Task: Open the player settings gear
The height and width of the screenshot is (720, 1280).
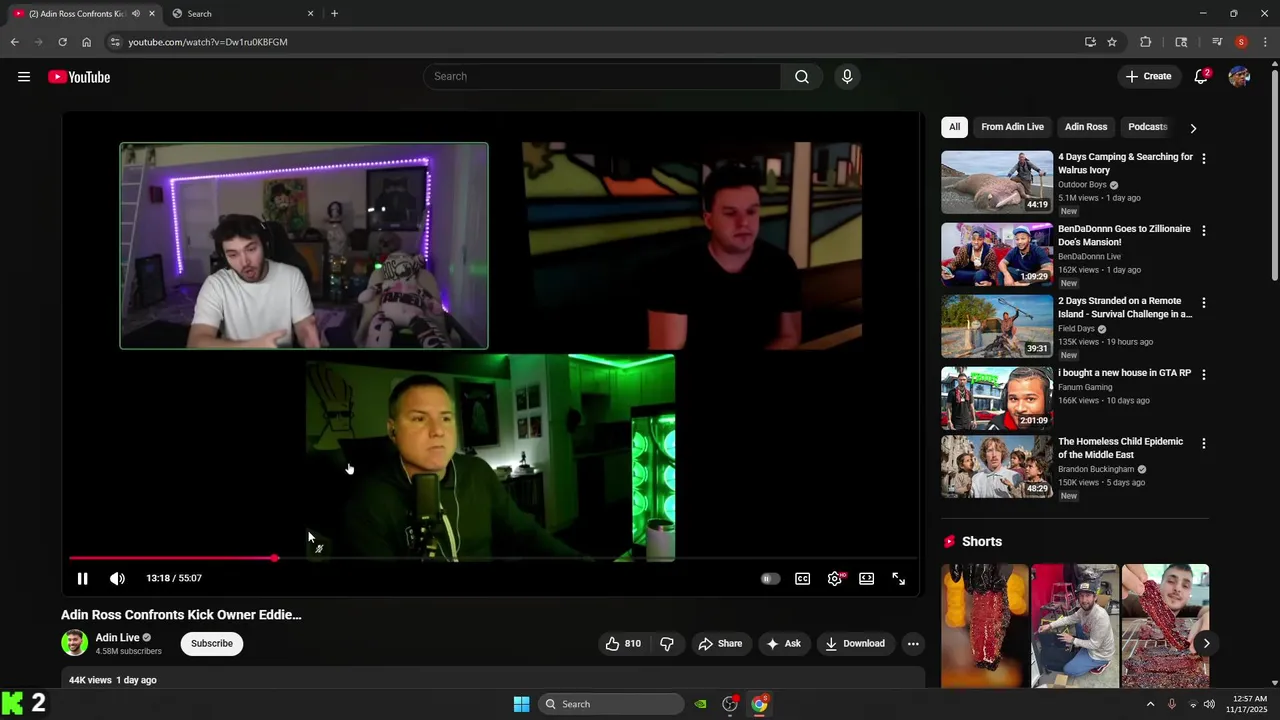Action: pos(835,578)
